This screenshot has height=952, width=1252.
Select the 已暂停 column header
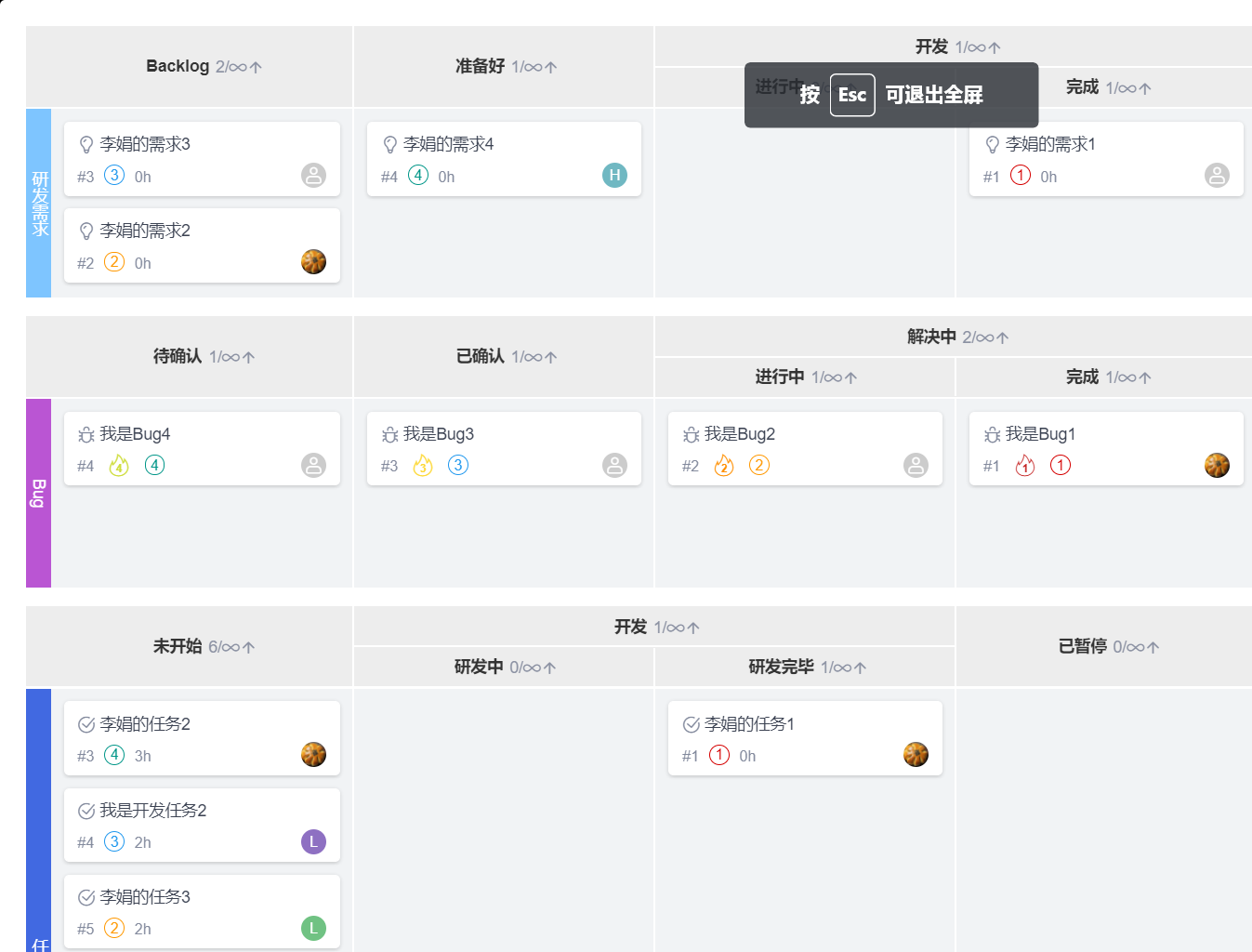[x=1083, y=646]
